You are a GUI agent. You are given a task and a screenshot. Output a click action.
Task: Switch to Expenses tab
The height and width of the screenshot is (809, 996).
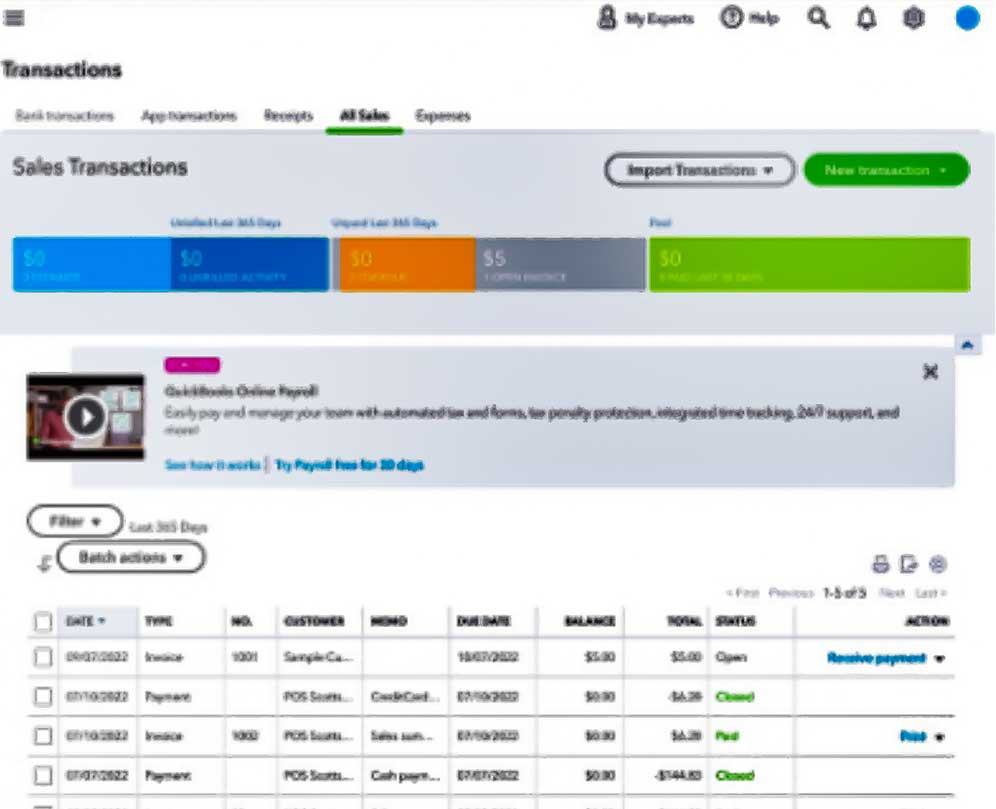443,116
